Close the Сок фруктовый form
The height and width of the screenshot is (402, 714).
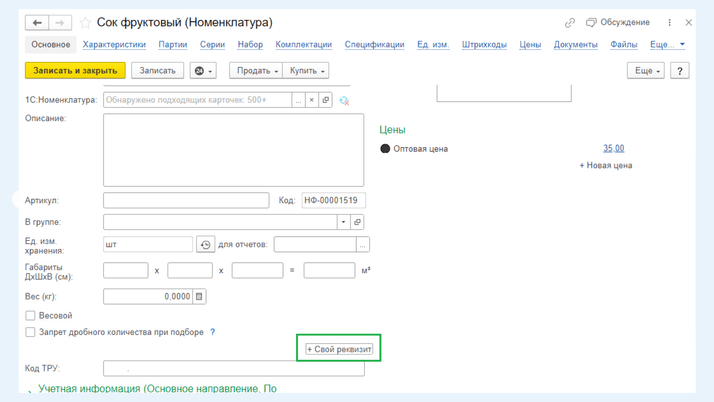[x=688, y=22]
